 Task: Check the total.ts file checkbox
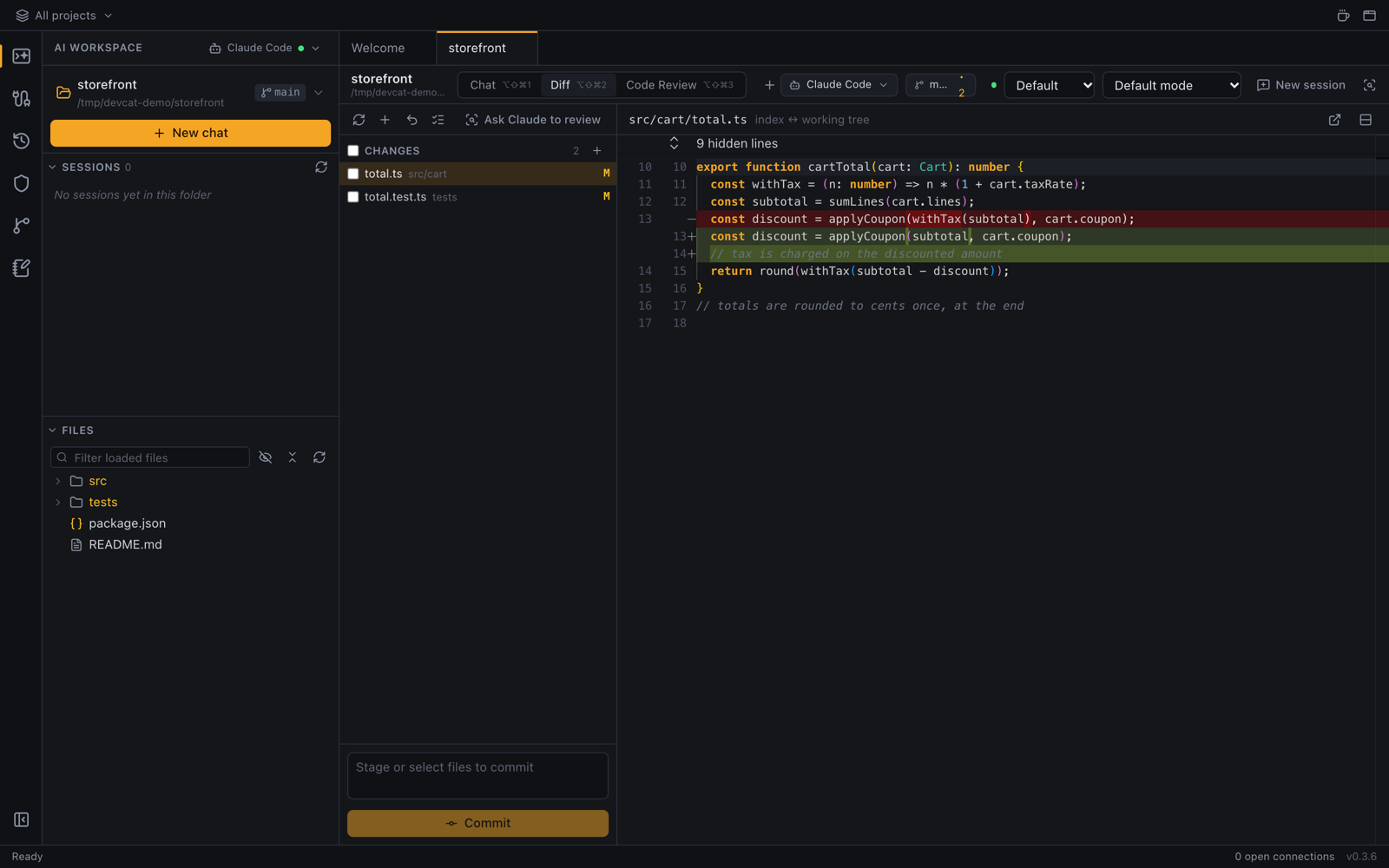(x=353, y=174)
